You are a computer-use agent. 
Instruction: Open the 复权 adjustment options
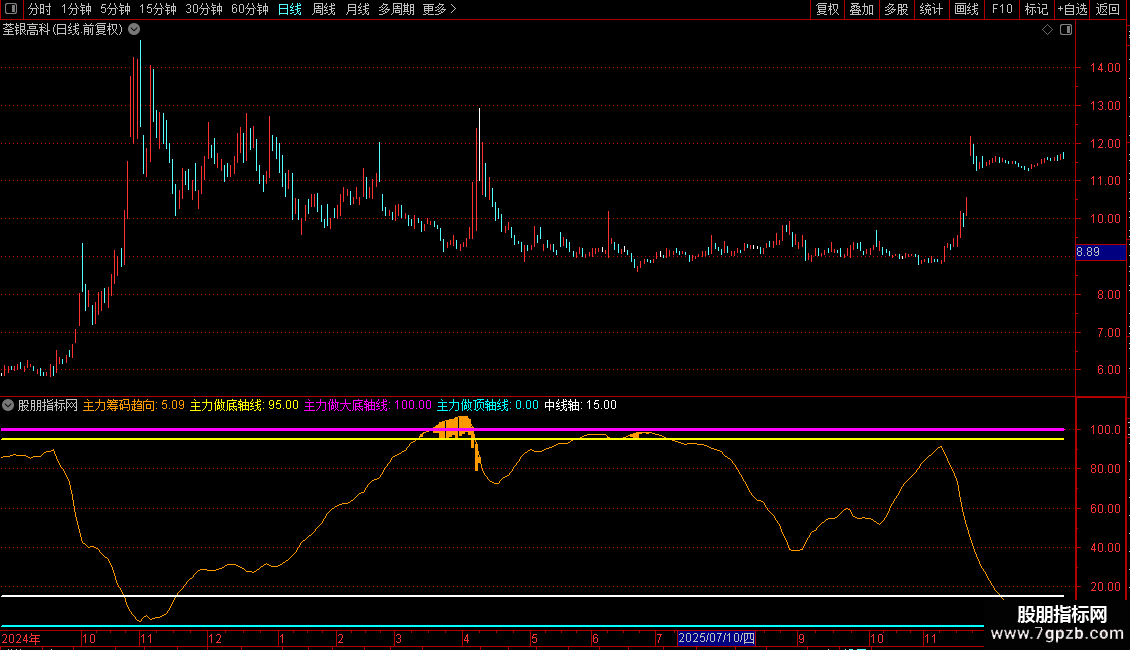pyautogui.click(x=827, y=9)
